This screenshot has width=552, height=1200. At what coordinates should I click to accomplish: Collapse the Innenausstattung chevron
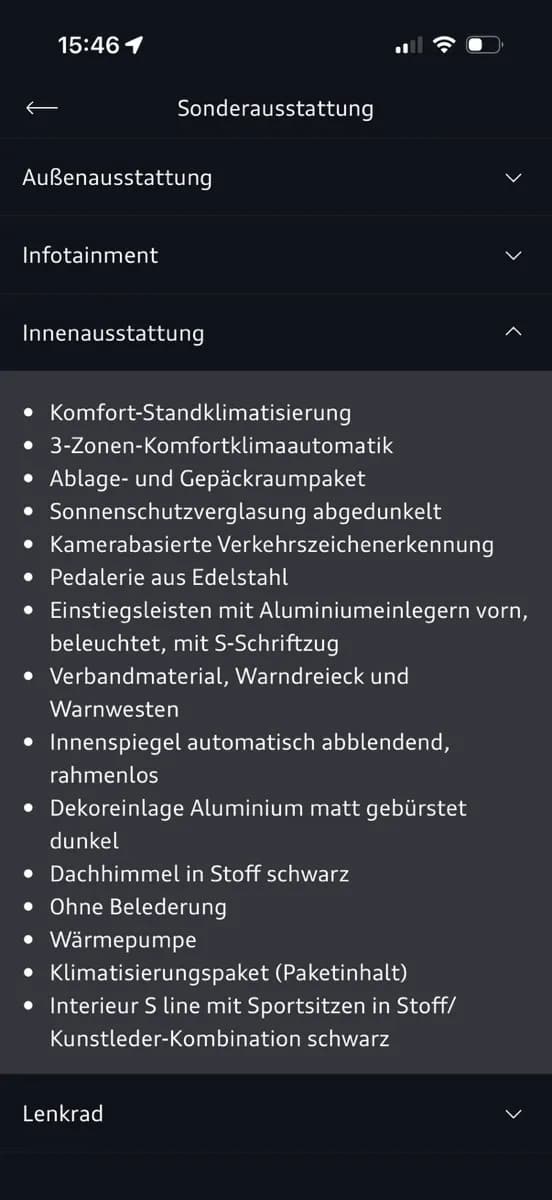tap(514, 331)
